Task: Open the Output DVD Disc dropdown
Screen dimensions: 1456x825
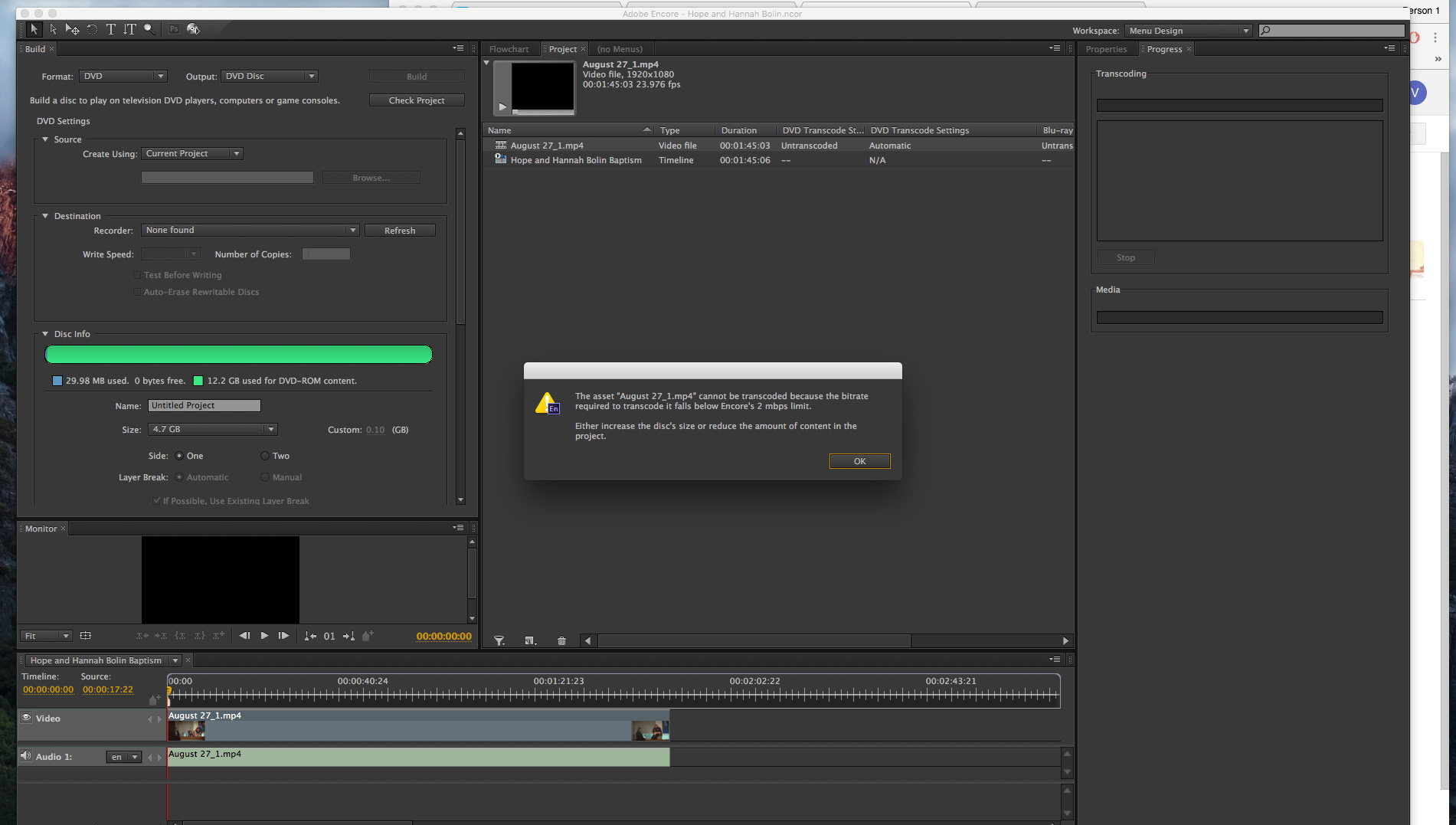Action: click(270, 76)
